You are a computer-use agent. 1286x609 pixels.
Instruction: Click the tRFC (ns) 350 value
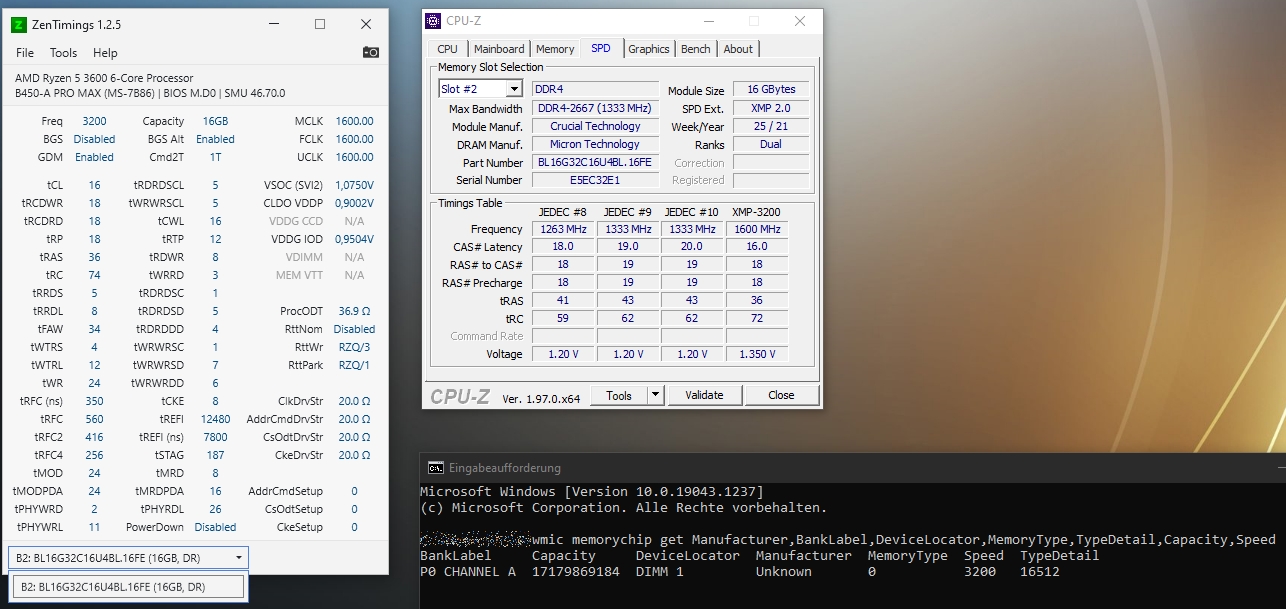point(94,401)
